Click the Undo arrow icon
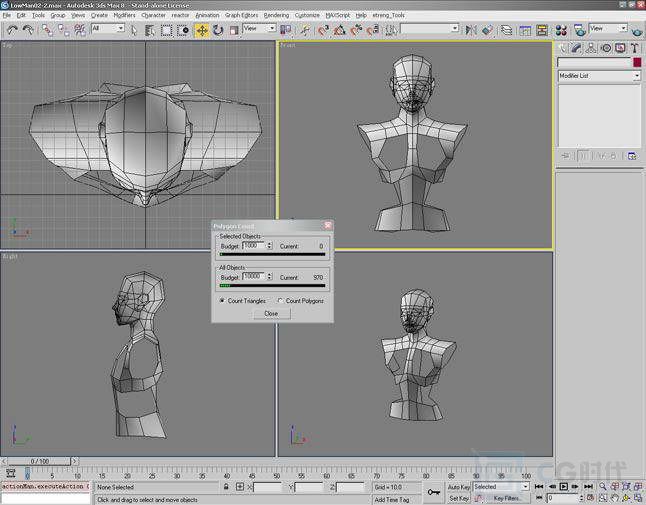646x505 pixels. (12, 30)
